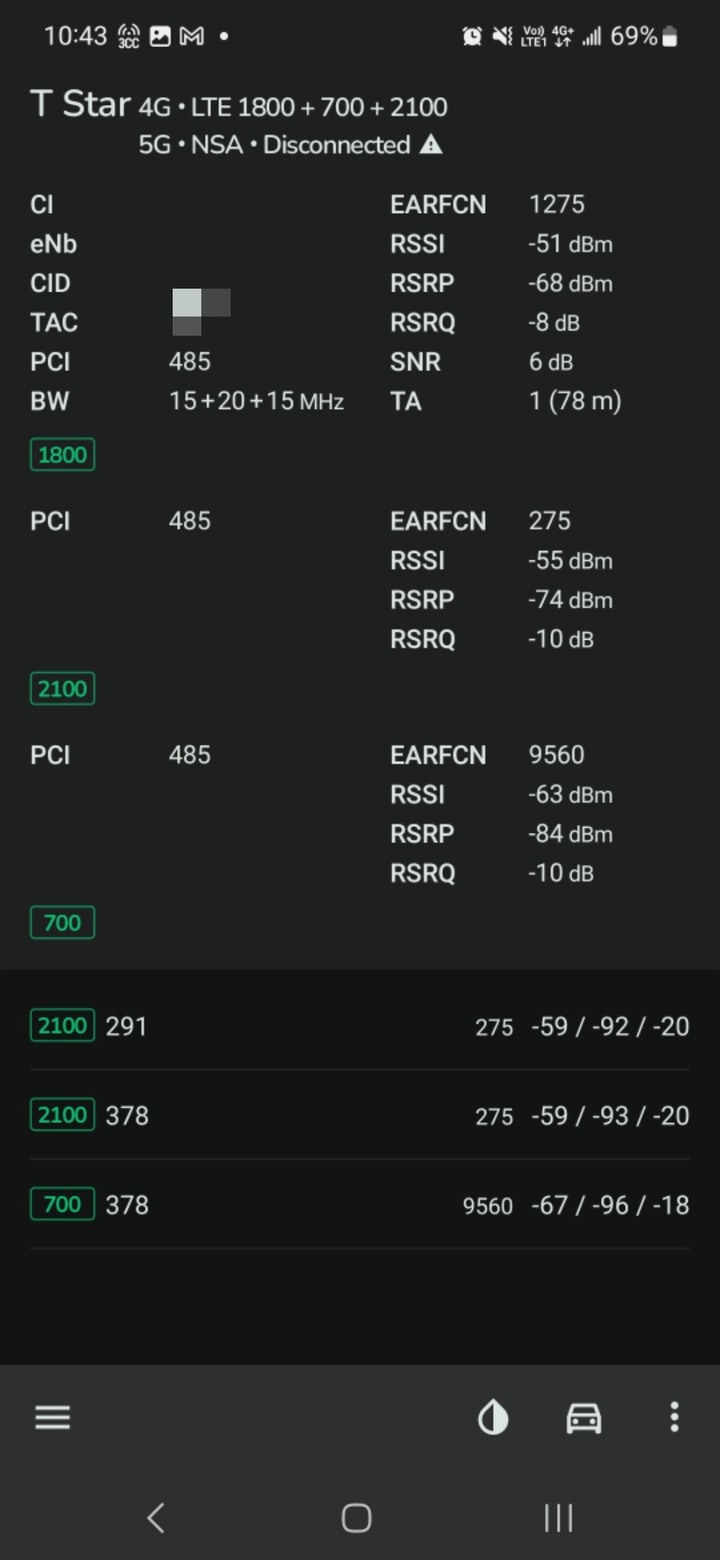The height and width of the screenshot is (1560, 720).
Task: Toggle the dark theme contrast icon
Action: (493, 1417)
